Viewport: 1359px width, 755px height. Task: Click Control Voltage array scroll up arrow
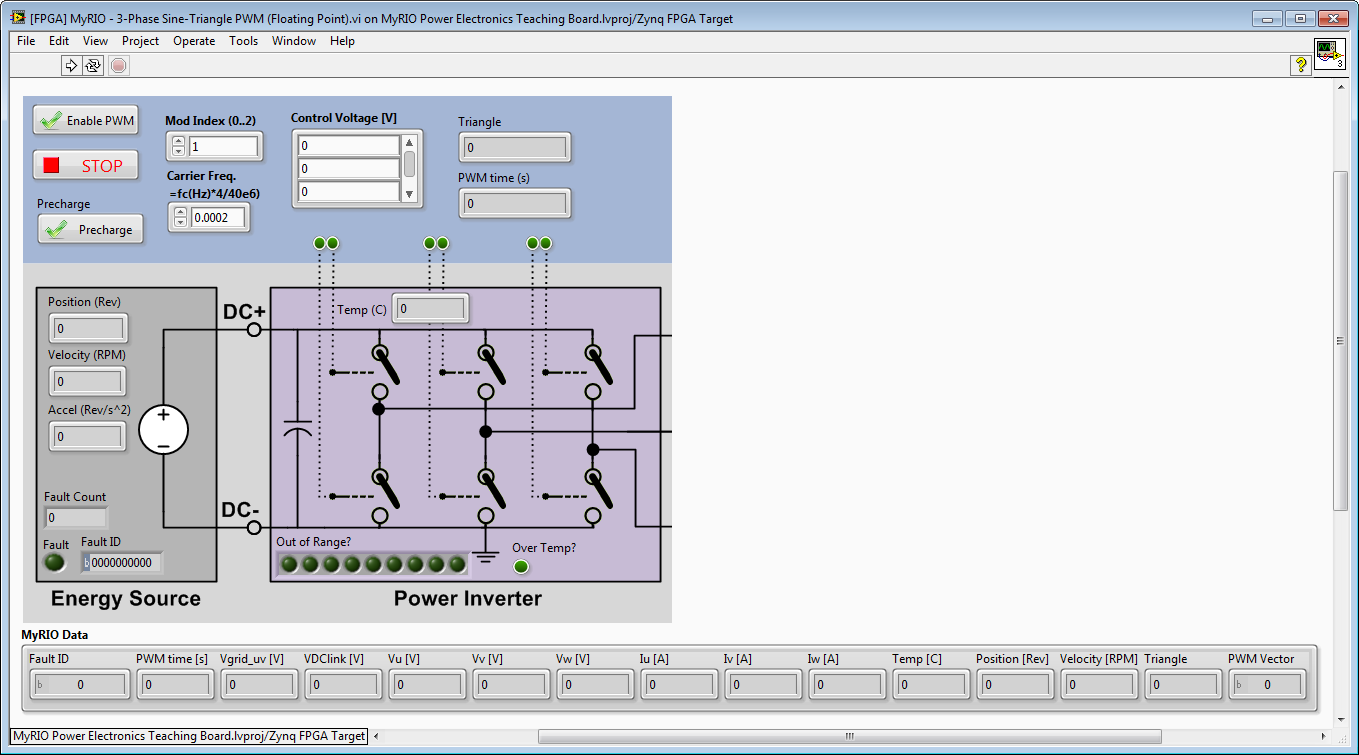(409, 142)
